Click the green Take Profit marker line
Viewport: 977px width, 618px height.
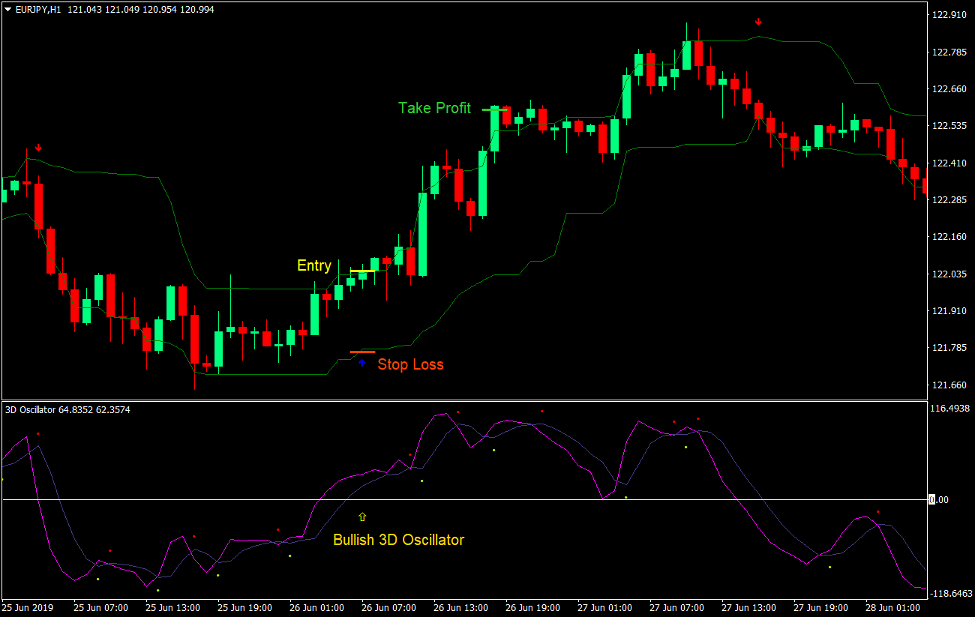point(490,109)
